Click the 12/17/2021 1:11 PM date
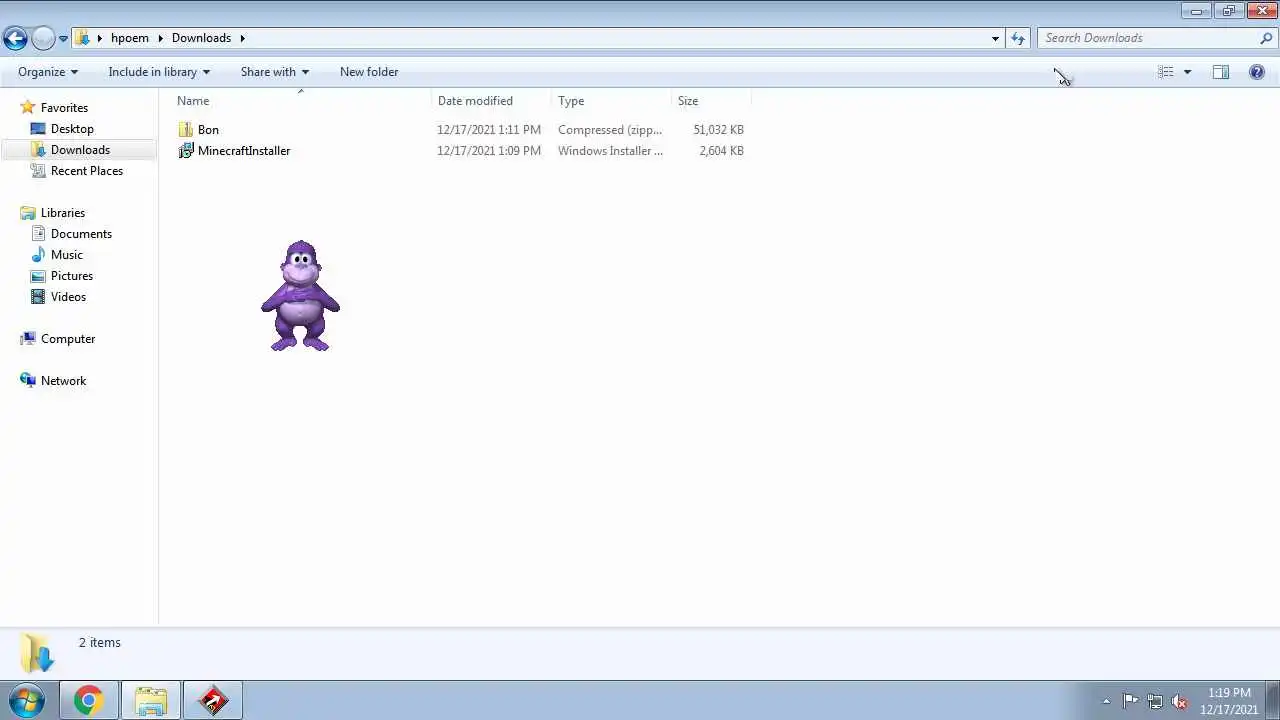 [x=489, y=130]
